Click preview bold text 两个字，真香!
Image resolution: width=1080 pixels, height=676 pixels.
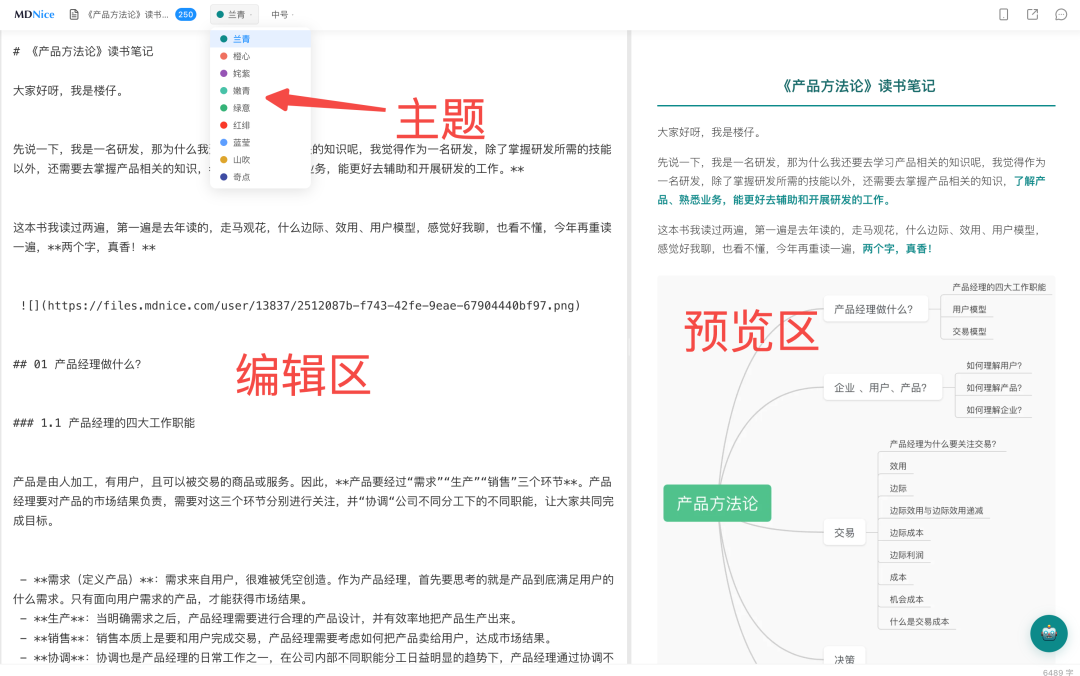[x=897, y=249]
